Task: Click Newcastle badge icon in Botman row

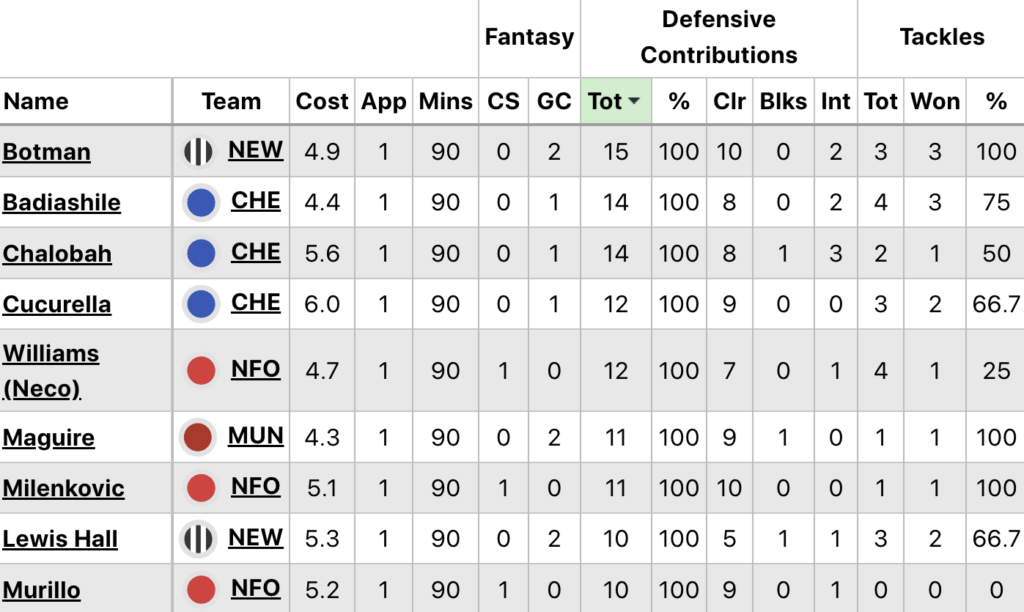Action: 199,152
